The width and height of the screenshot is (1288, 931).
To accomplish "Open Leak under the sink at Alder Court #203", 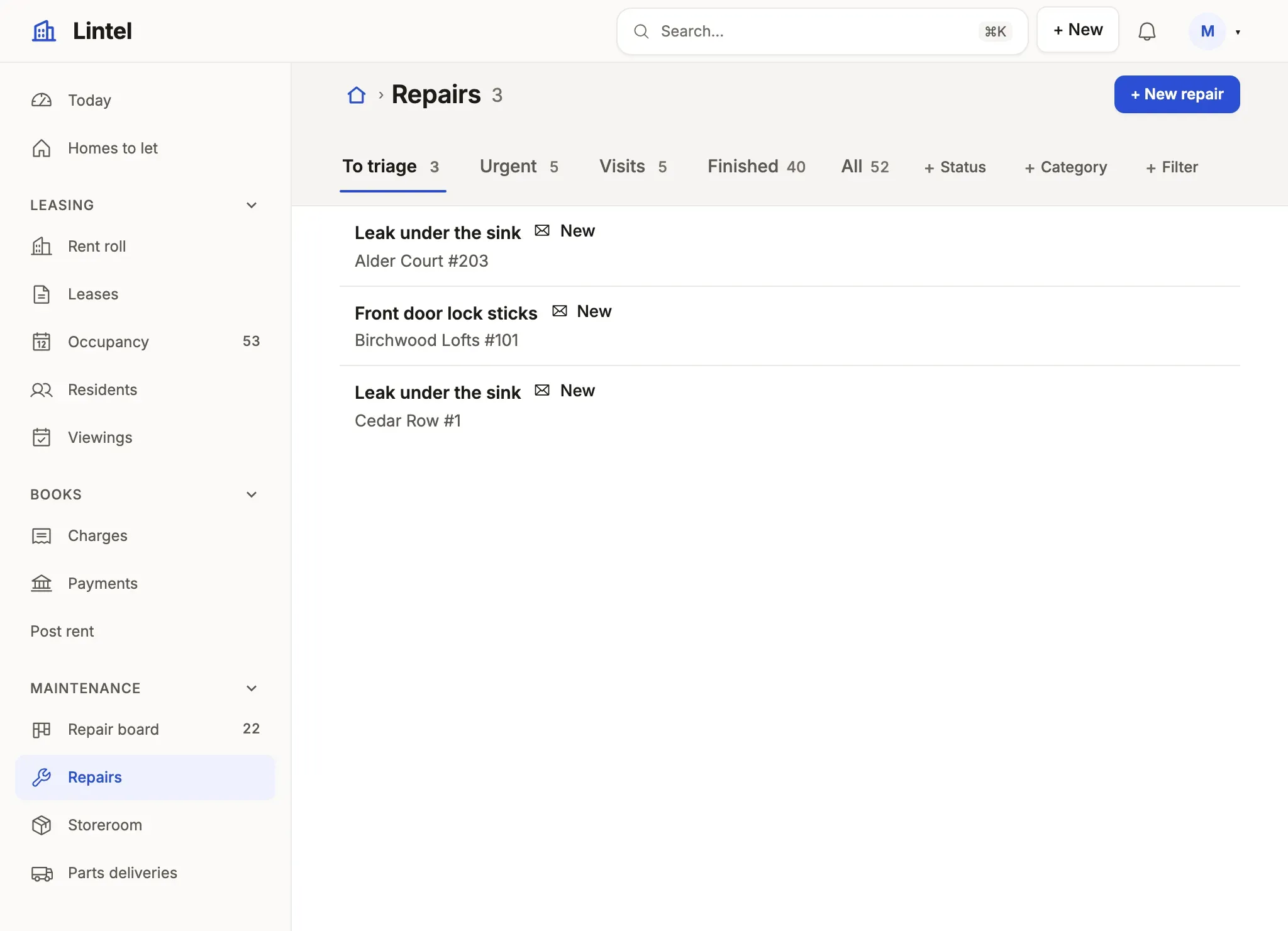I will coord(789,246).
